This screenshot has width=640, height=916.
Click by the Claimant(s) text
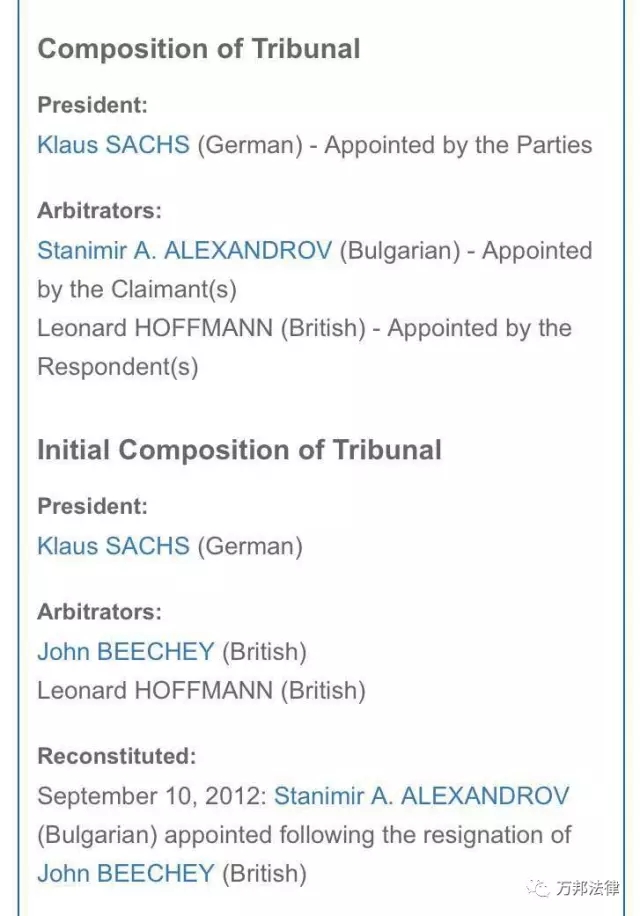point(137,289)
